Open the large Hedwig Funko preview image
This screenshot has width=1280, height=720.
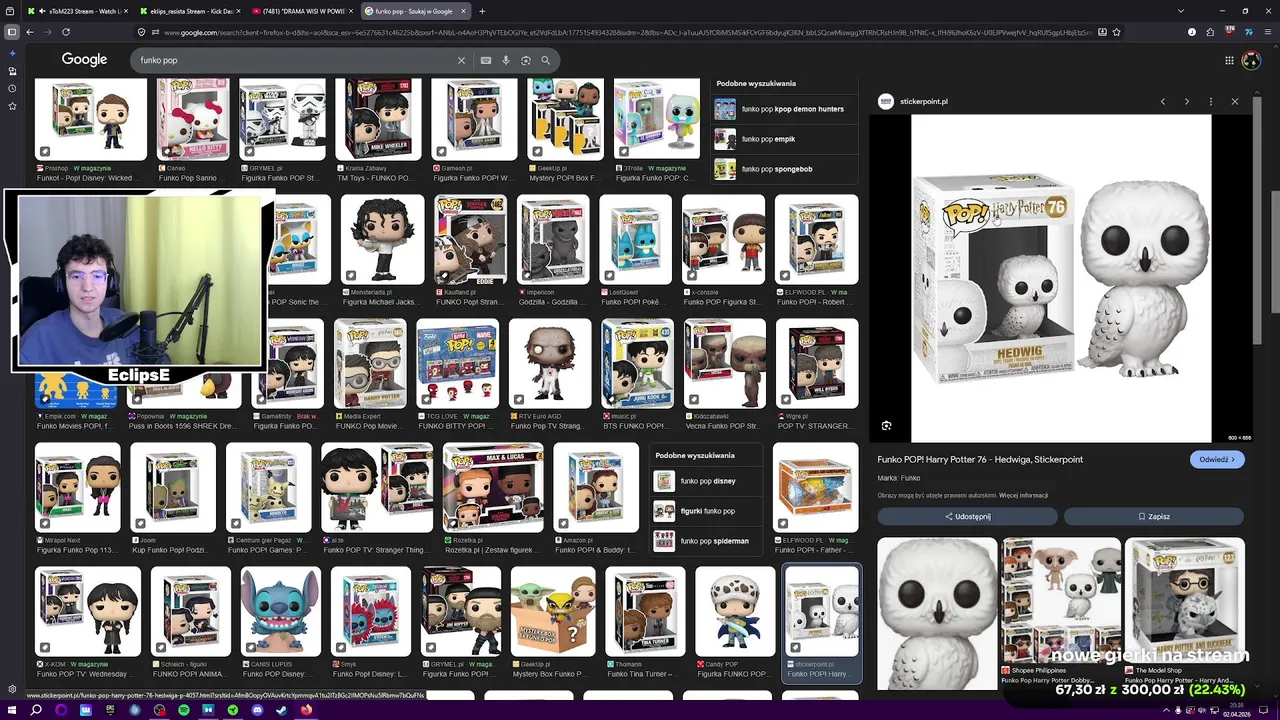click(1061, 278)
